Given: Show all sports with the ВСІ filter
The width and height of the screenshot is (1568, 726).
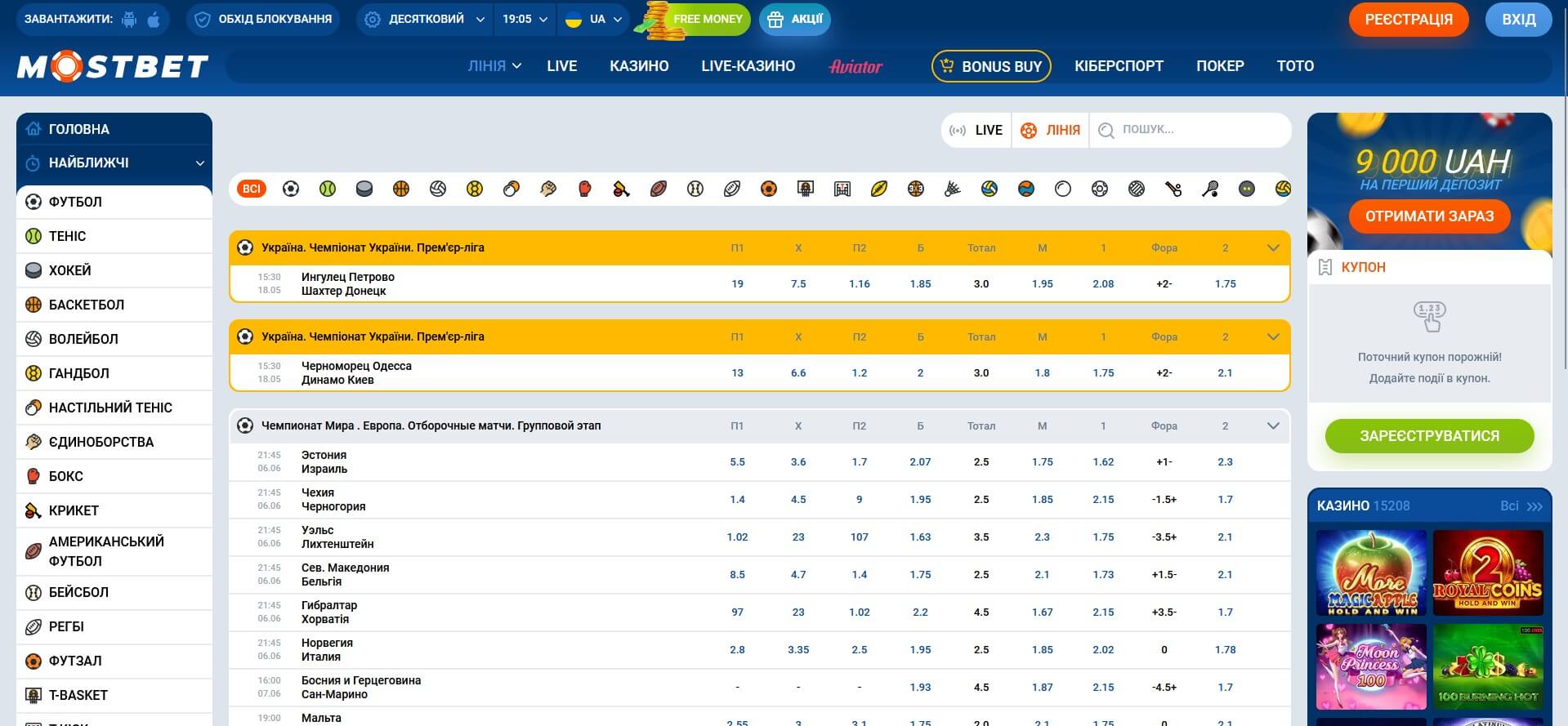Looking at the screenshot, I should (252, 189).
